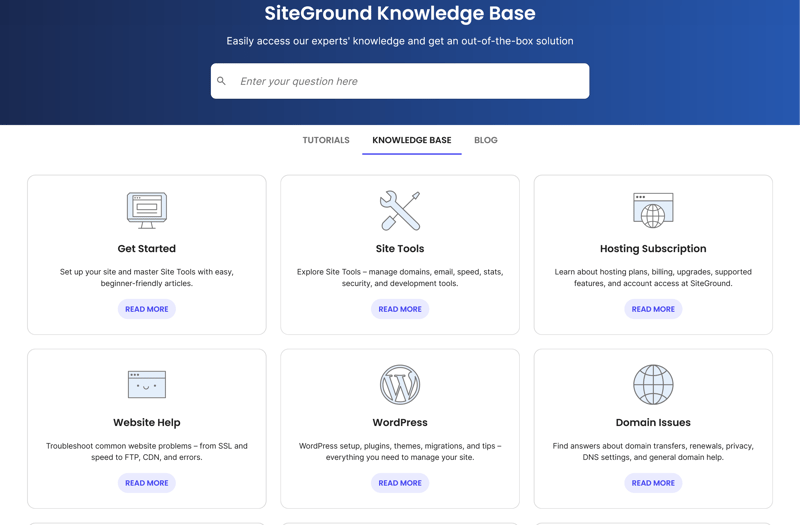Click the Hosting Subscription browser globe icon
The image size is (800, 525).
(653, 210)
